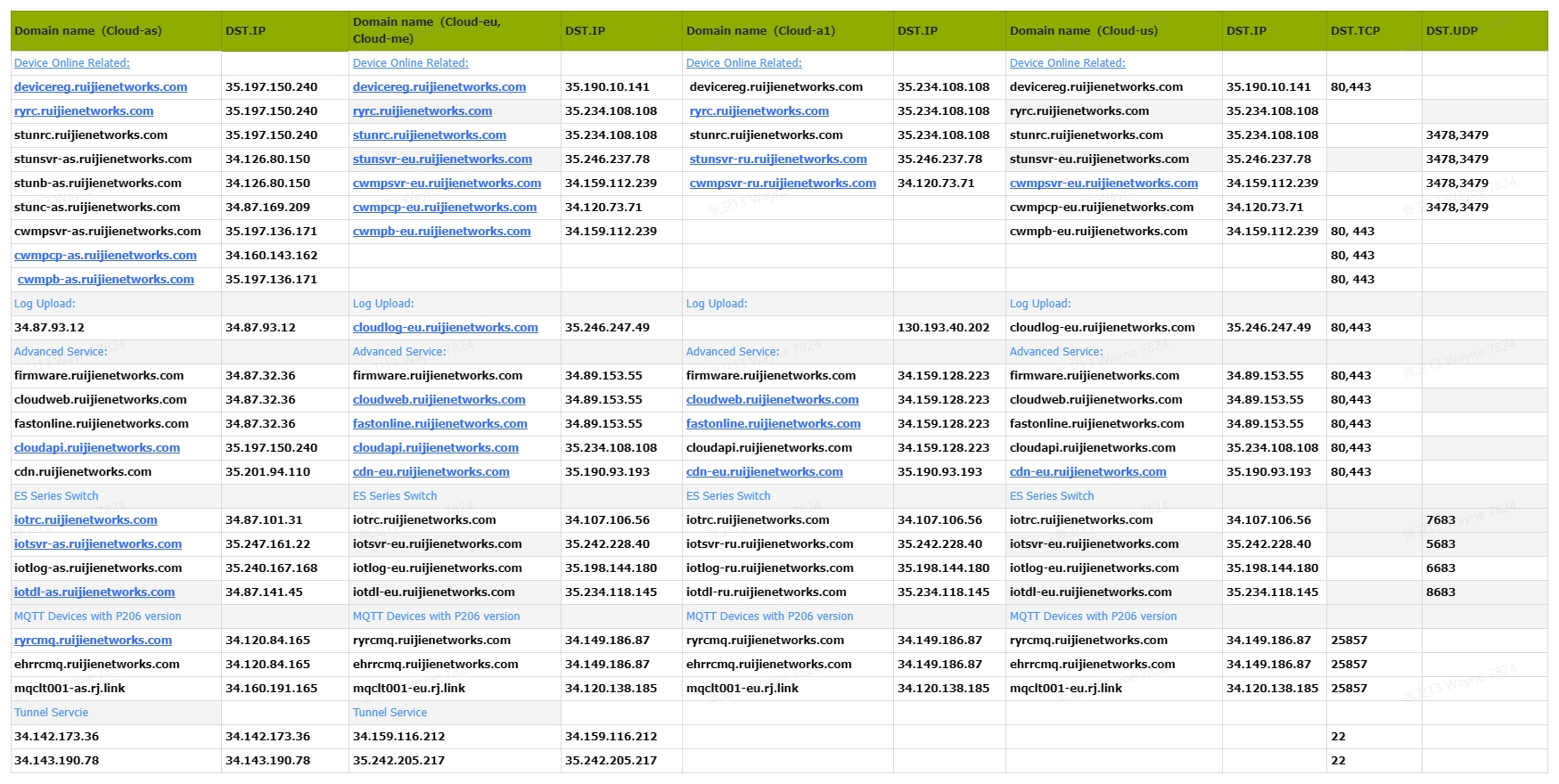Open the cloudlog-eu.ruijienetworks.com link
Viewport: 1559px width, 784px height.
click(446, 328)
